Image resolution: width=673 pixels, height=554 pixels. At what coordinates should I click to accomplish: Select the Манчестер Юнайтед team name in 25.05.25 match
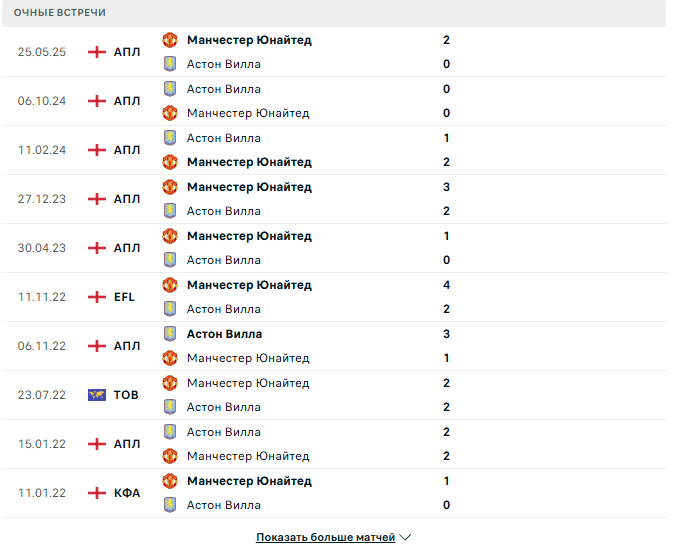click(x=249, y=40)
